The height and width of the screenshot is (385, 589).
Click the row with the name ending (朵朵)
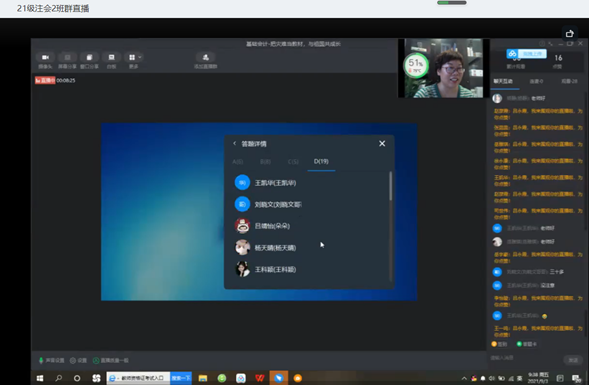(x=310, y=226)
